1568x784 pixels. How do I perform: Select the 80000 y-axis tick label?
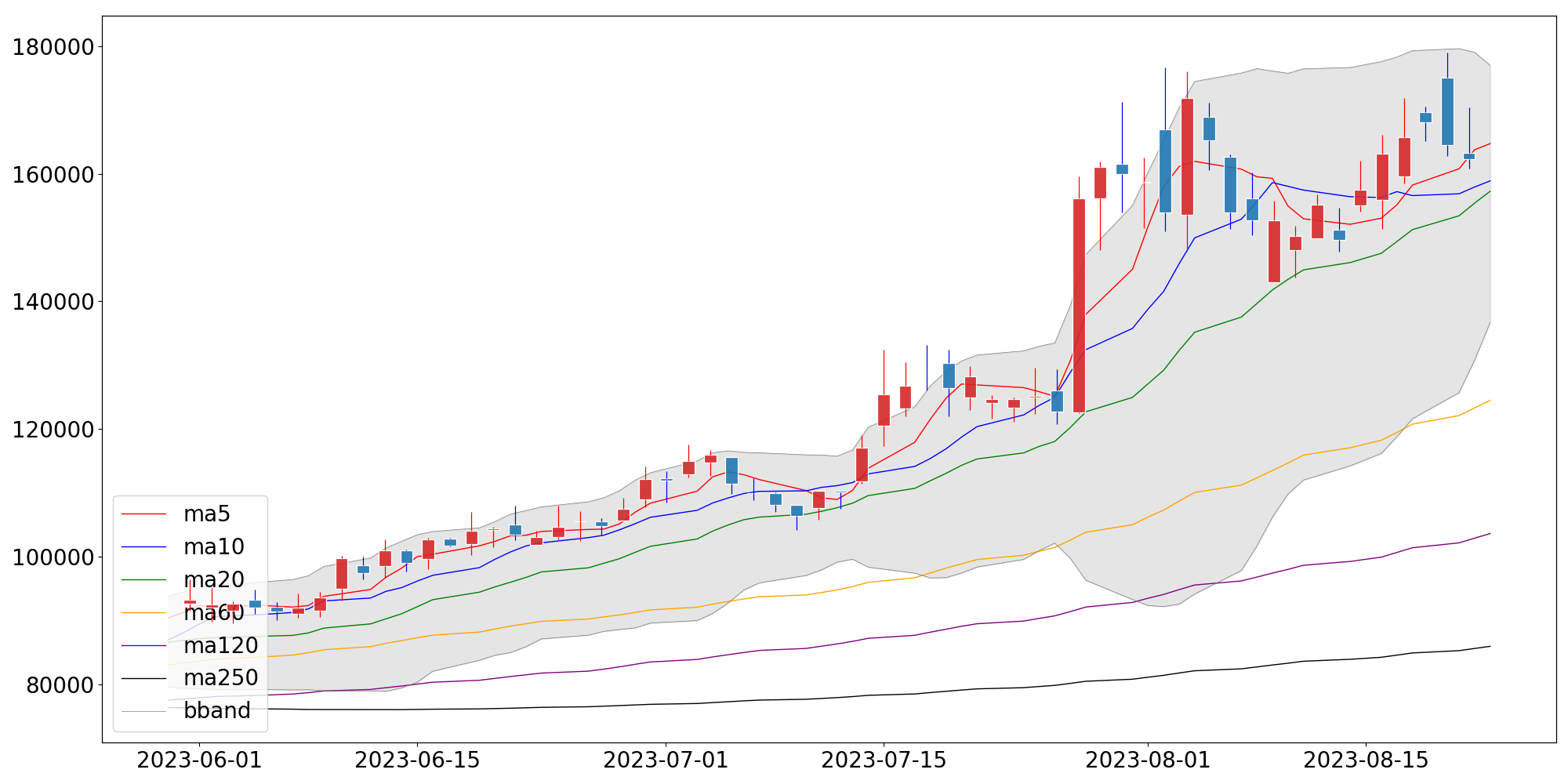pos(61,685)
